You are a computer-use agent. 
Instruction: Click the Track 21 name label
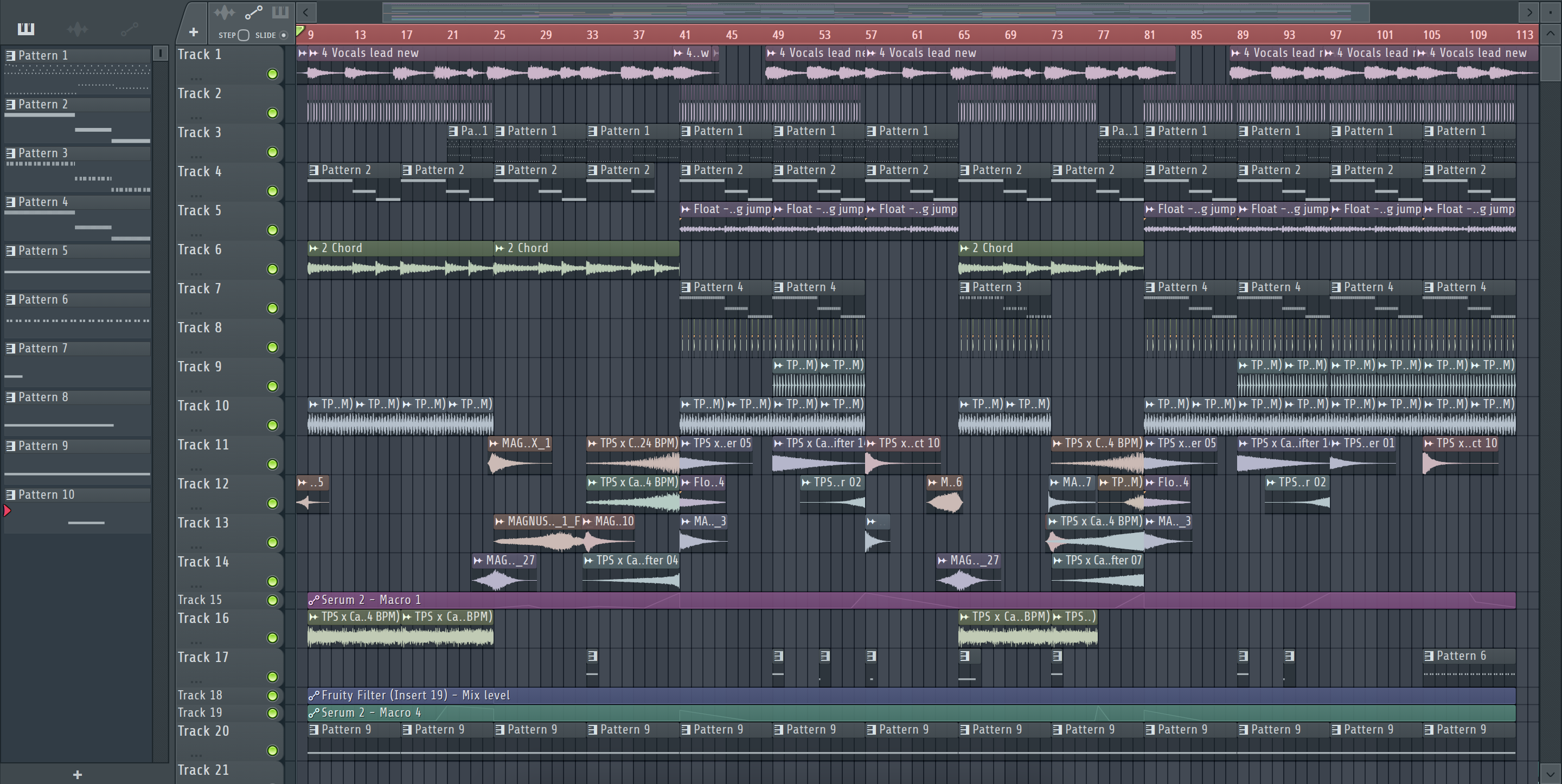203,769
